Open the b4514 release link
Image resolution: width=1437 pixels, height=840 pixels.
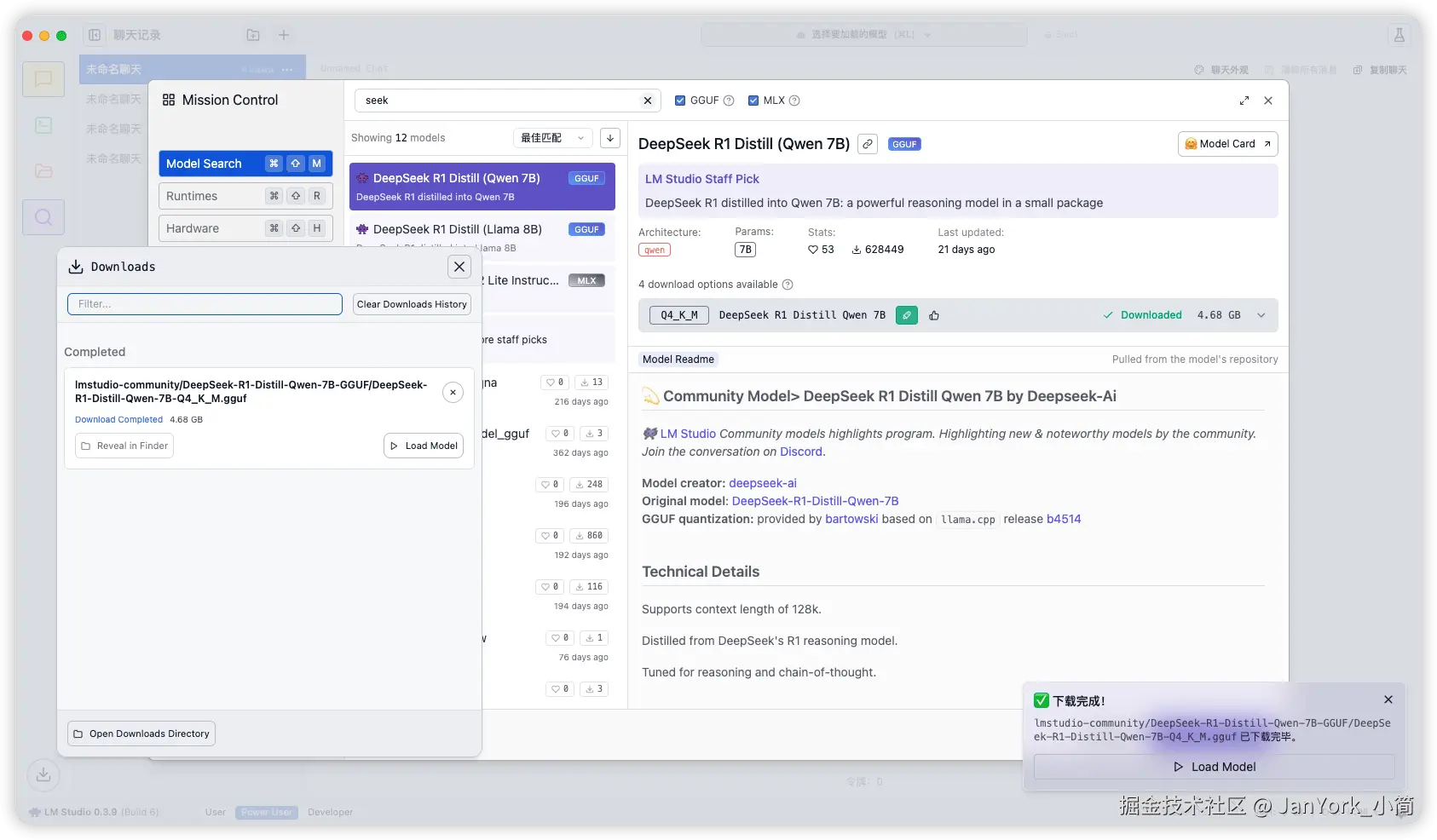(x=1064, y=519)
